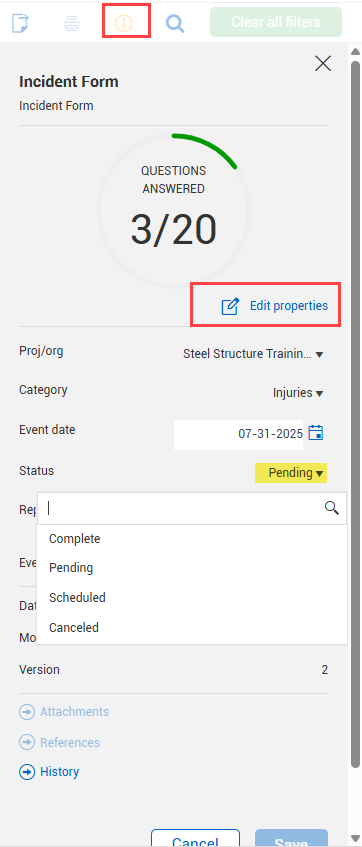Expand the References section

click(x=59, y=743)
